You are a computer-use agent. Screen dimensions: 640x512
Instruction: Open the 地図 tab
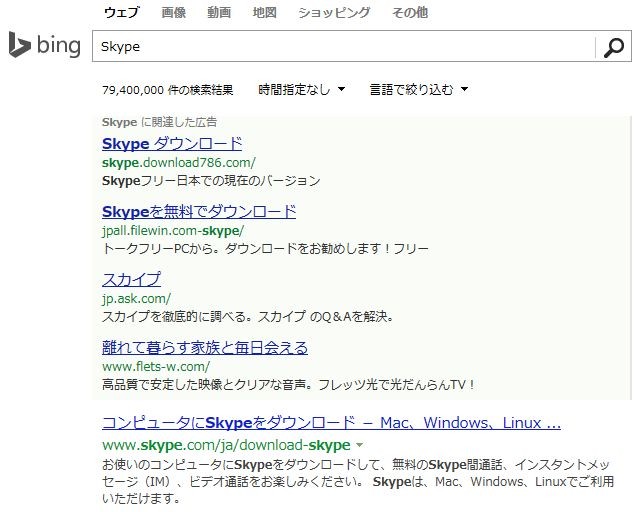(265, 13)
